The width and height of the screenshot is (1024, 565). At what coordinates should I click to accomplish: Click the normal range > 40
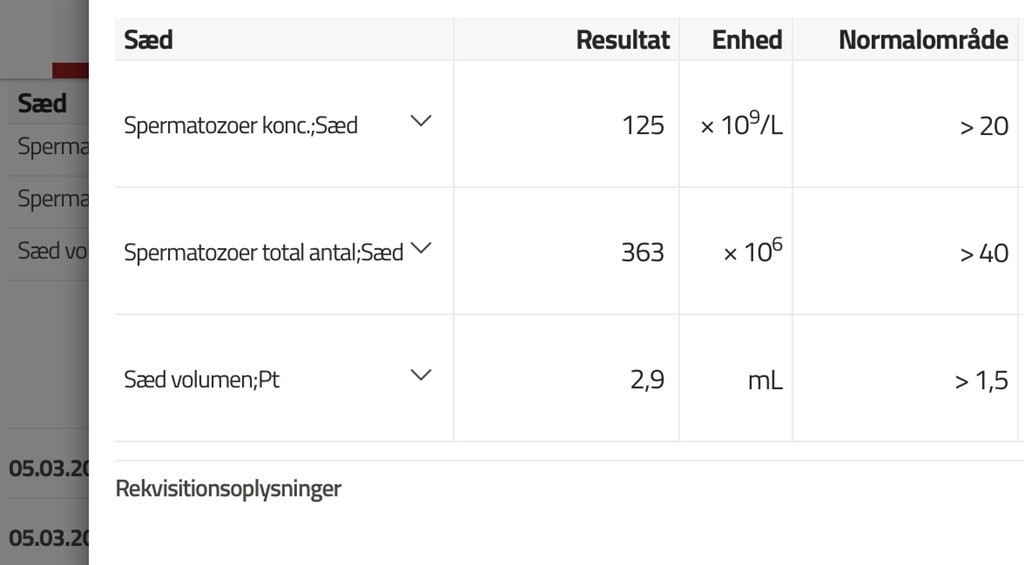984,253
